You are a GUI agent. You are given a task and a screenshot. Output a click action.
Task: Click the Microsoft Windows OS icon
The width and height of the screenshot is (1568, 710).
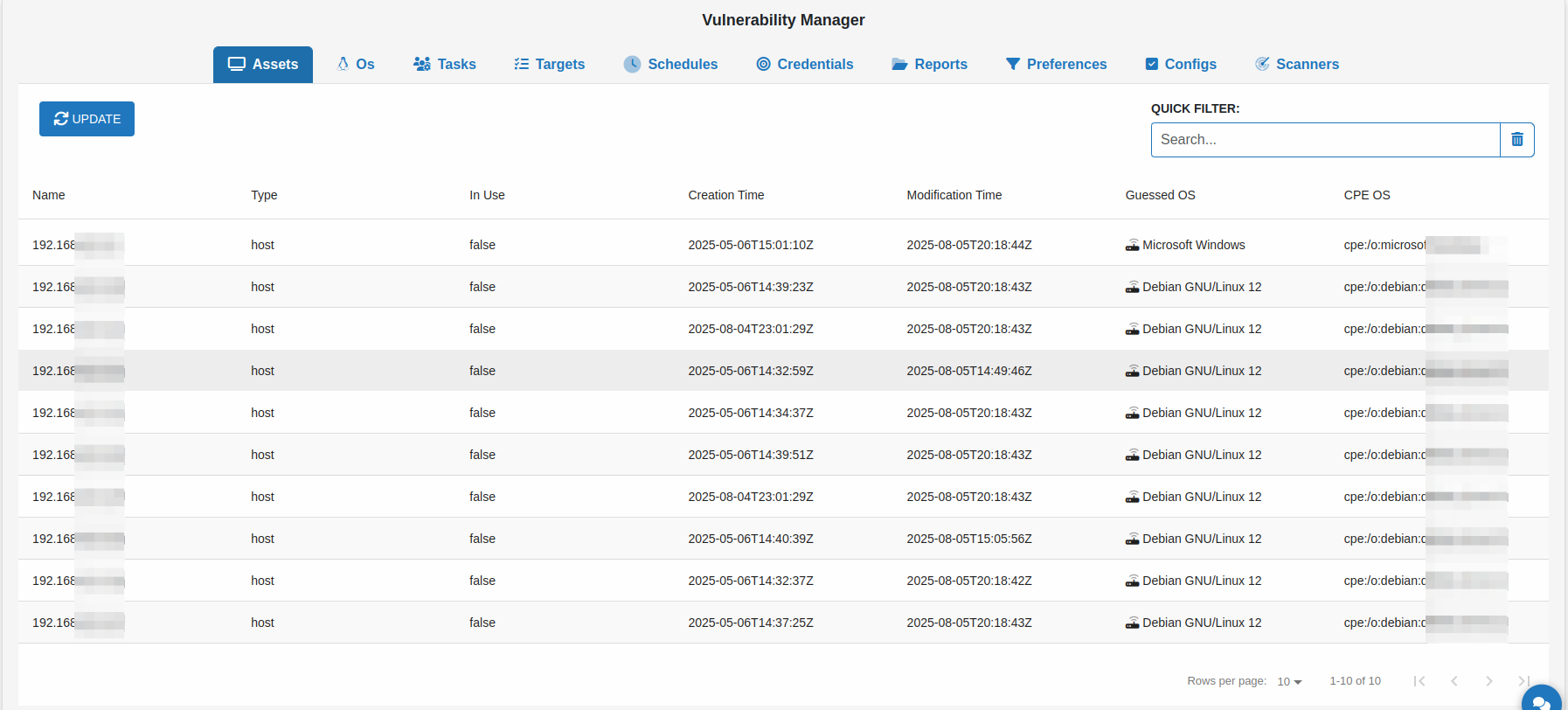(x=1132, y=246)
